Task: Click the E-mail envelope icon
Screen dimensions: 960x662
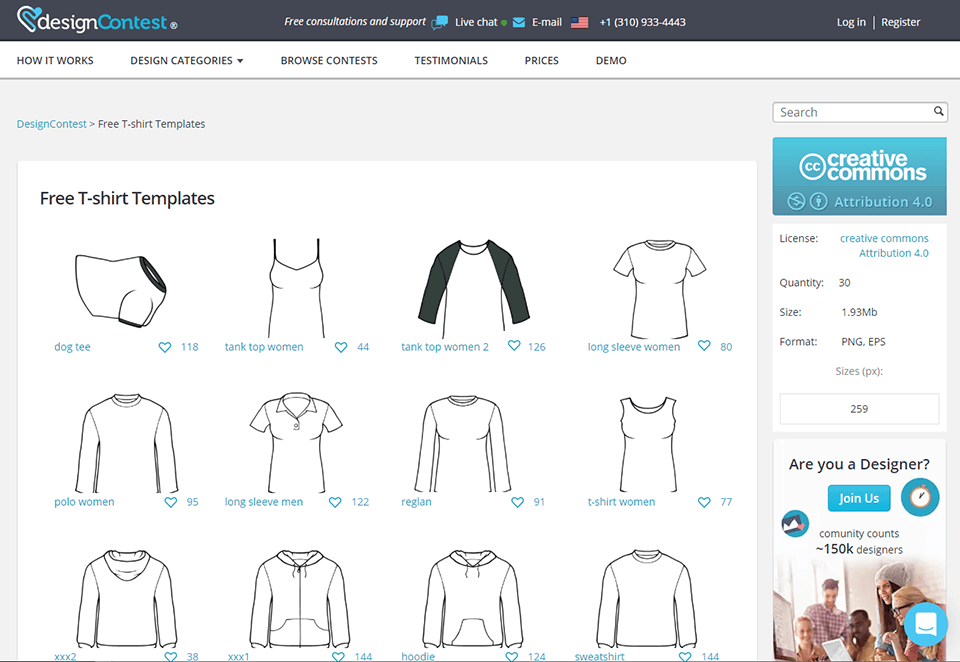Action: 519,22
